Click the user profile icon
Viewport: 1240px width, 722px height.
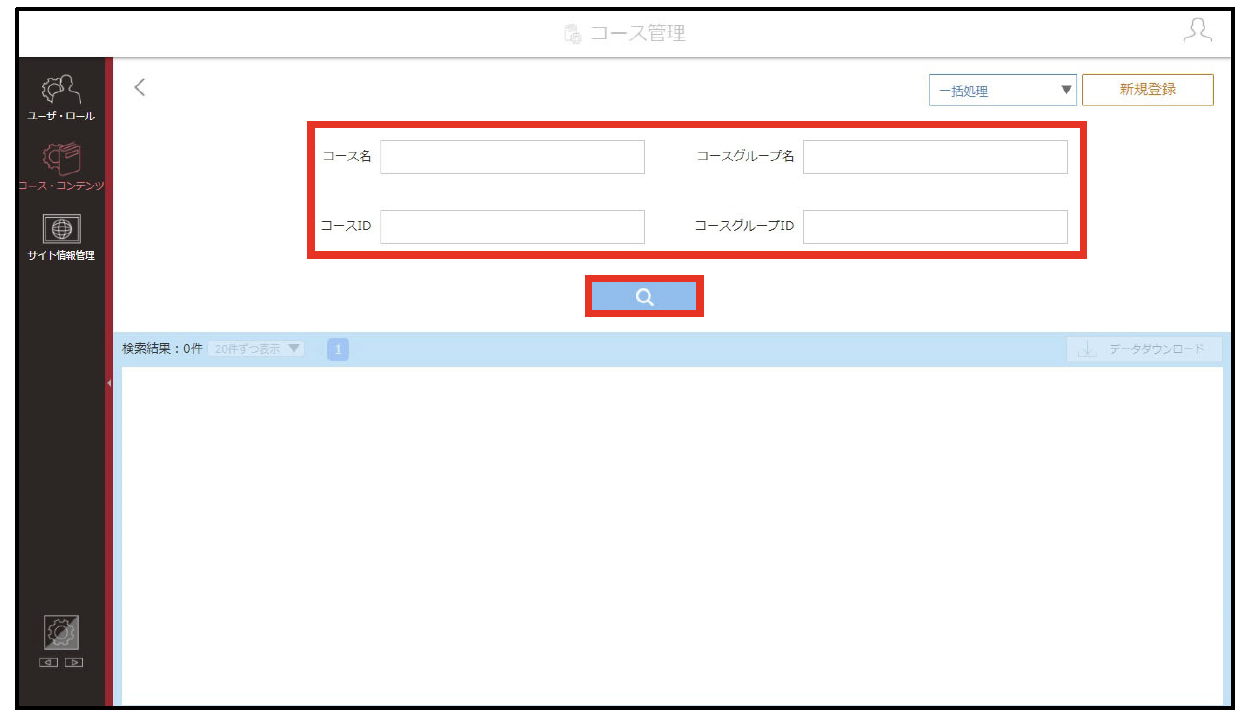pos(1197,31)
